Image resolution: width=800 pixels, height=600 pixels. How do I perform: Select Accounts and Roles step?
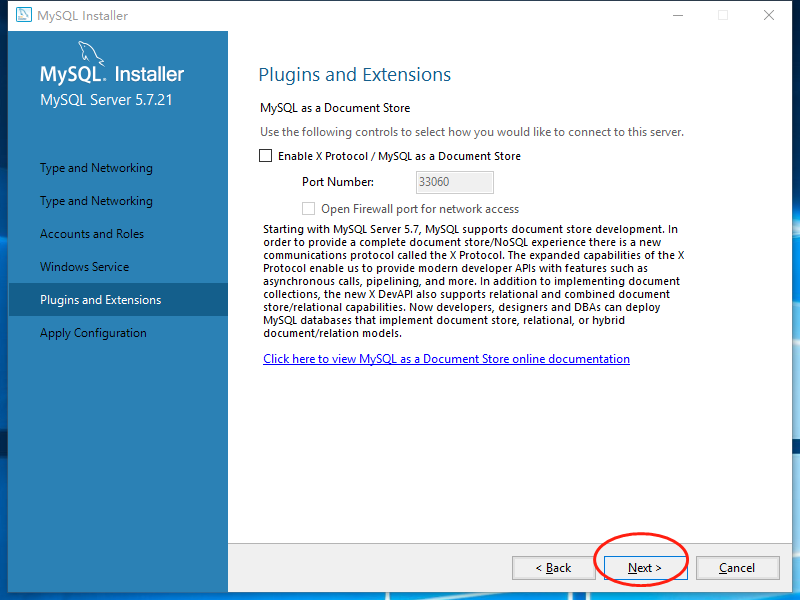click(92, 234)
